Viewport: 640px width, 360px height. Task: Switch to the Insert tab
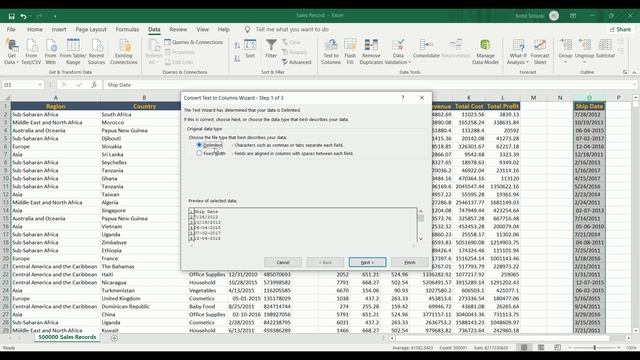pyautogui.click(x=59, y=29)
